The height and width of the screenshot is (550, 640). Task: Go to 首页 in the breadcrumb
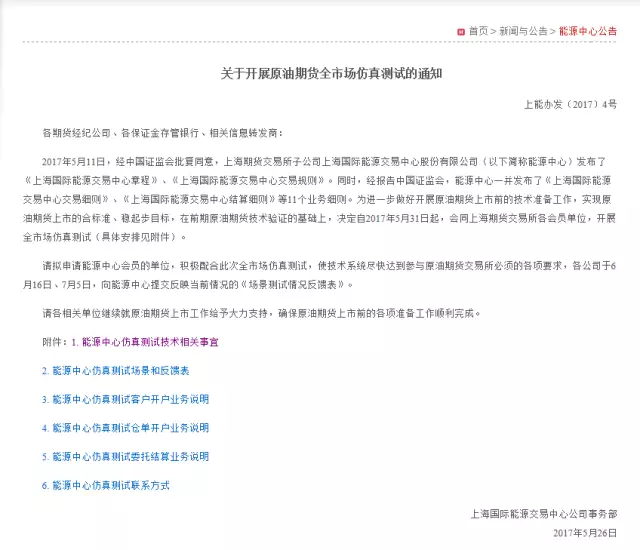click(x=478, y=31)
